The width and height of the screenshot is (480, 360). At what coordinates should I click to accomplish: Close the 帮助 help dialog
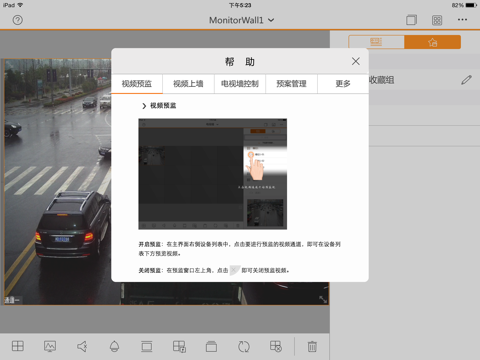tap(356, 61)
